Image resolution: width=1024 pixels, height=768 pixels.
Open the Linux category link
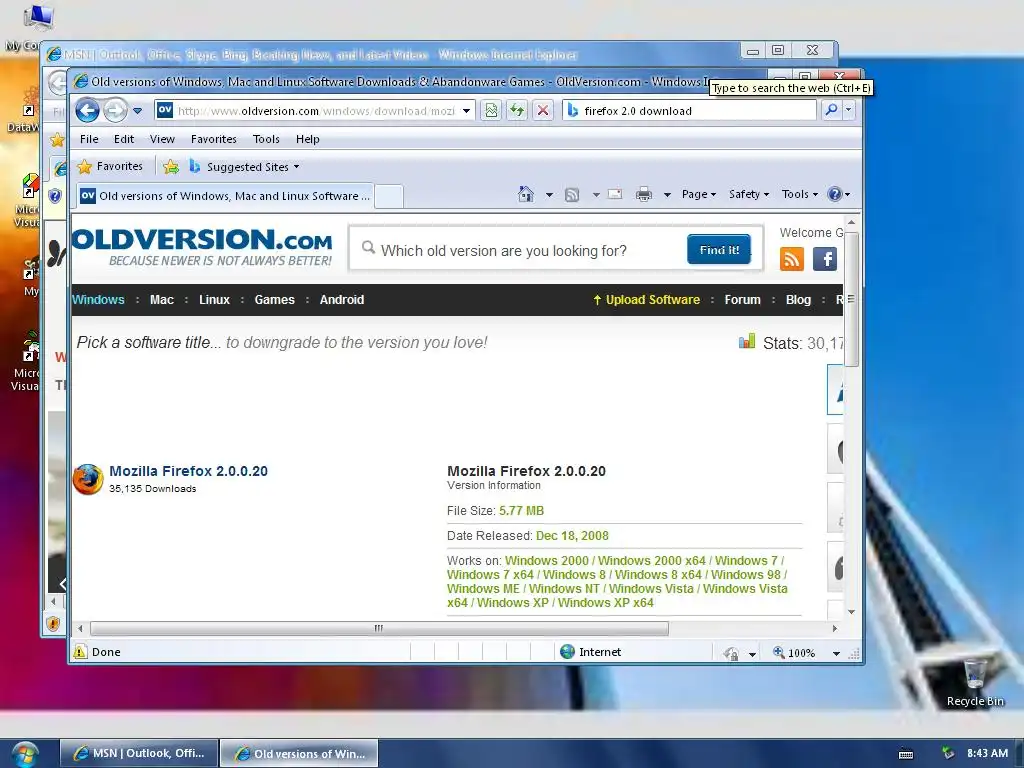coord(214,300)
